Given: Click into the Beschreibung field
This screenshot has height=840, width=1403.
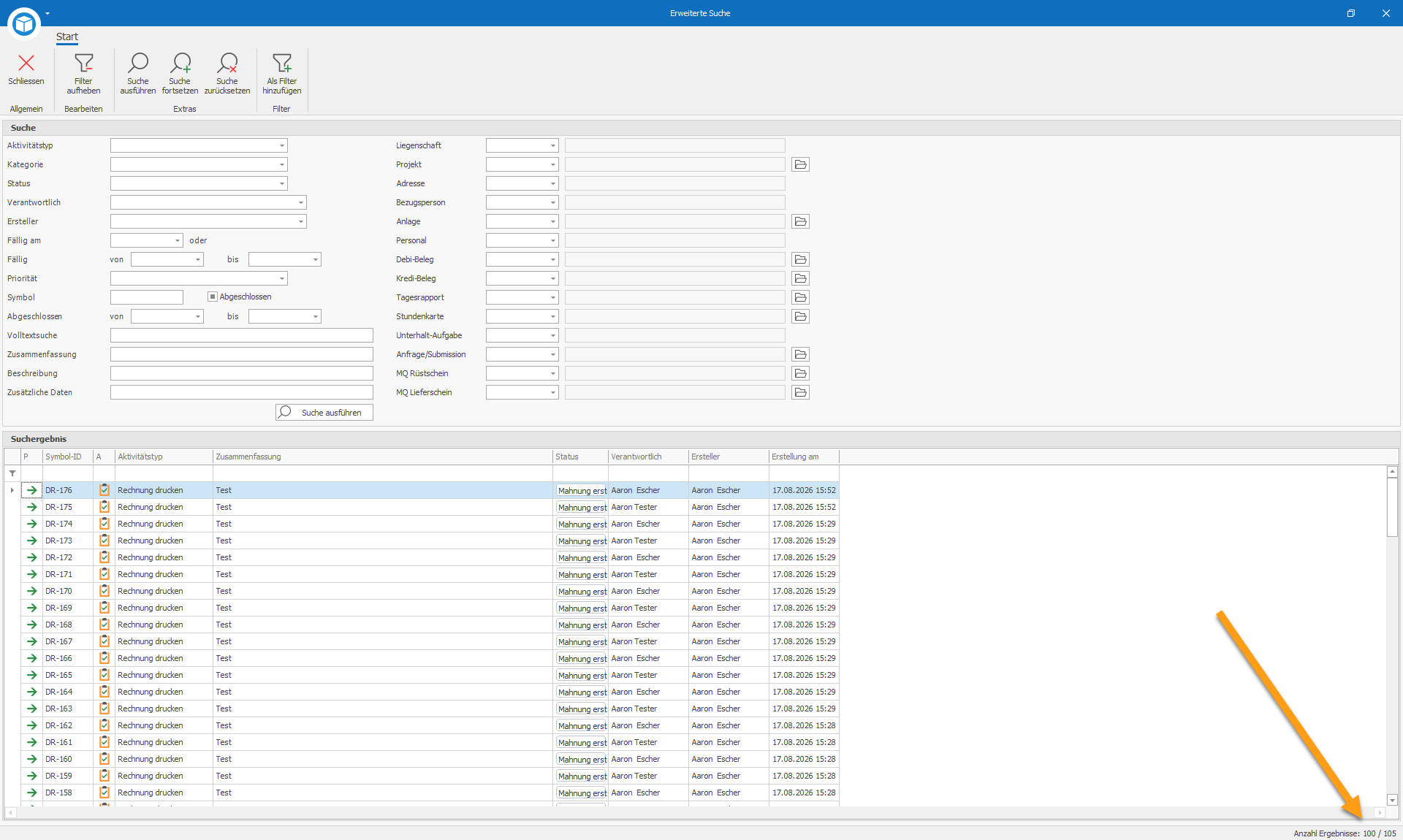Looking at the screenshot, I should pyautogui.click(x=242, y=373).
